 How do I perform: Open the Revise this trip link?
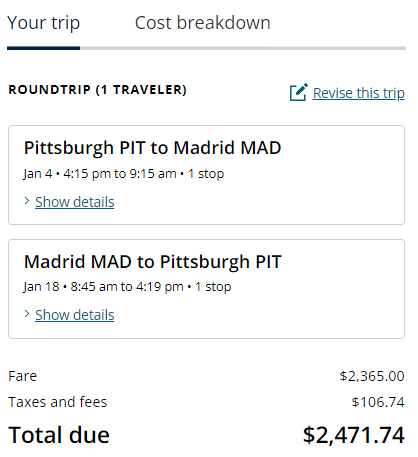[359, 93]
